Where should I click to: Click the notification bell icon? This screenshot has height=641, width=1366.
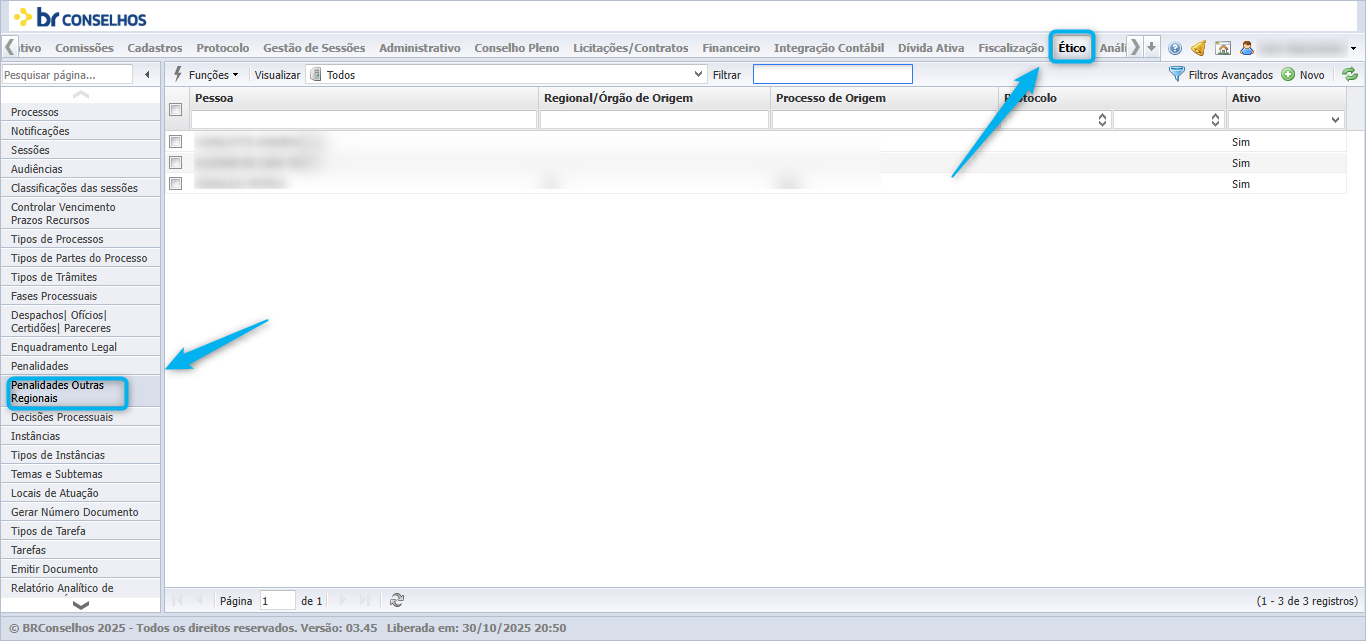1198,48
